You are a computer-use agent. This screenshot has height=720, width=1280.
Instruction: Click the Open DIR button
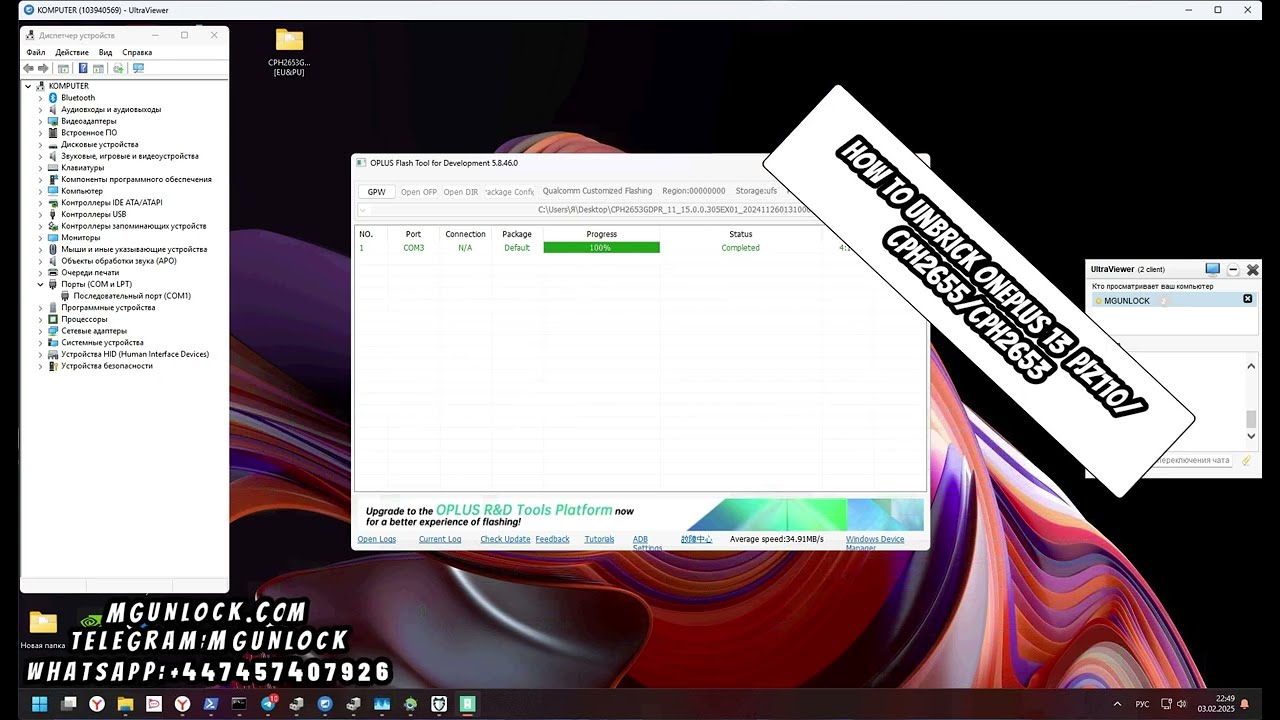(461, 192)
